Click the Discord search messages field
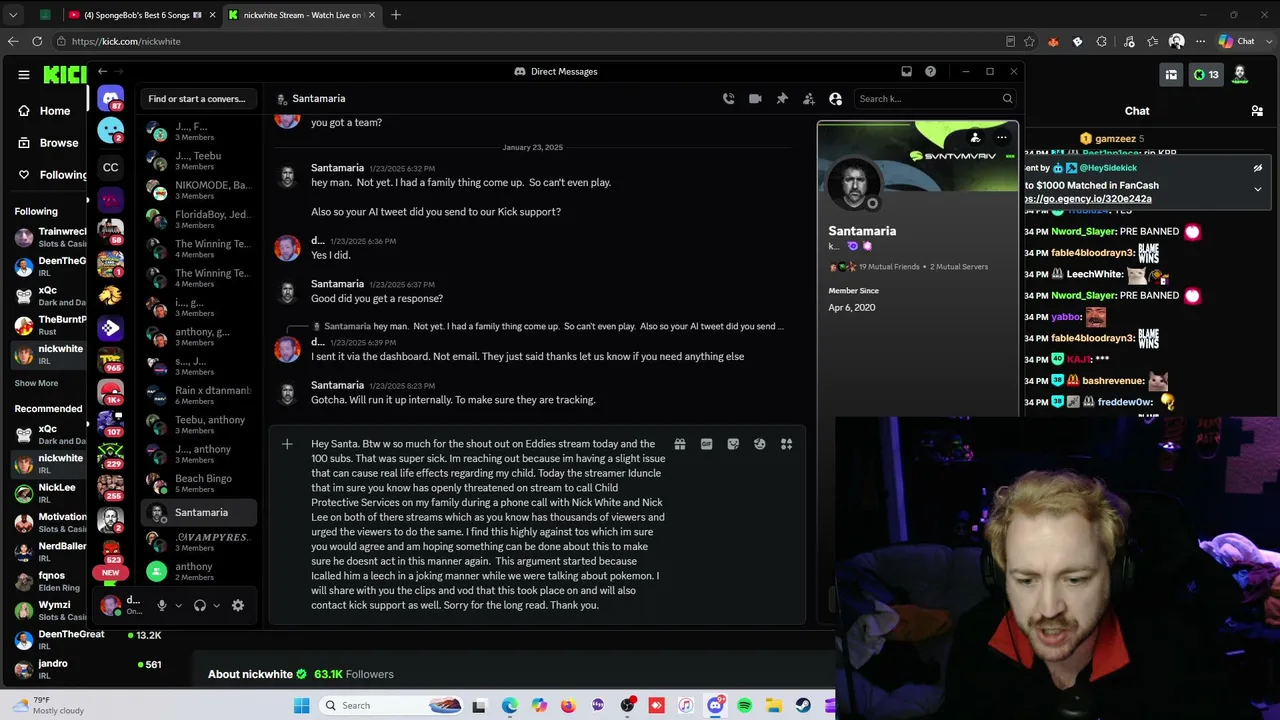Screen dimensions: 1280x720 point(935,99)
